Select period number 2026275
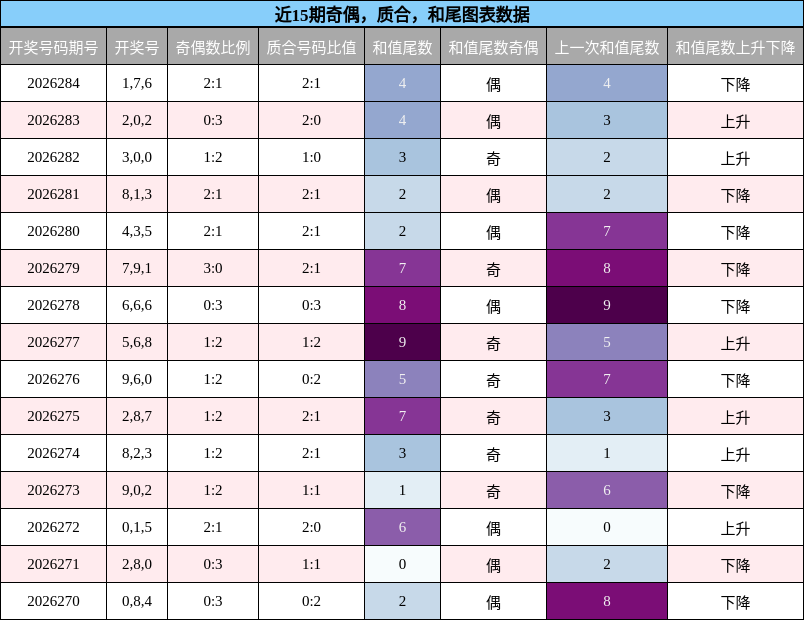The width and height of the screenshot is (804, 620). (53, 416)
